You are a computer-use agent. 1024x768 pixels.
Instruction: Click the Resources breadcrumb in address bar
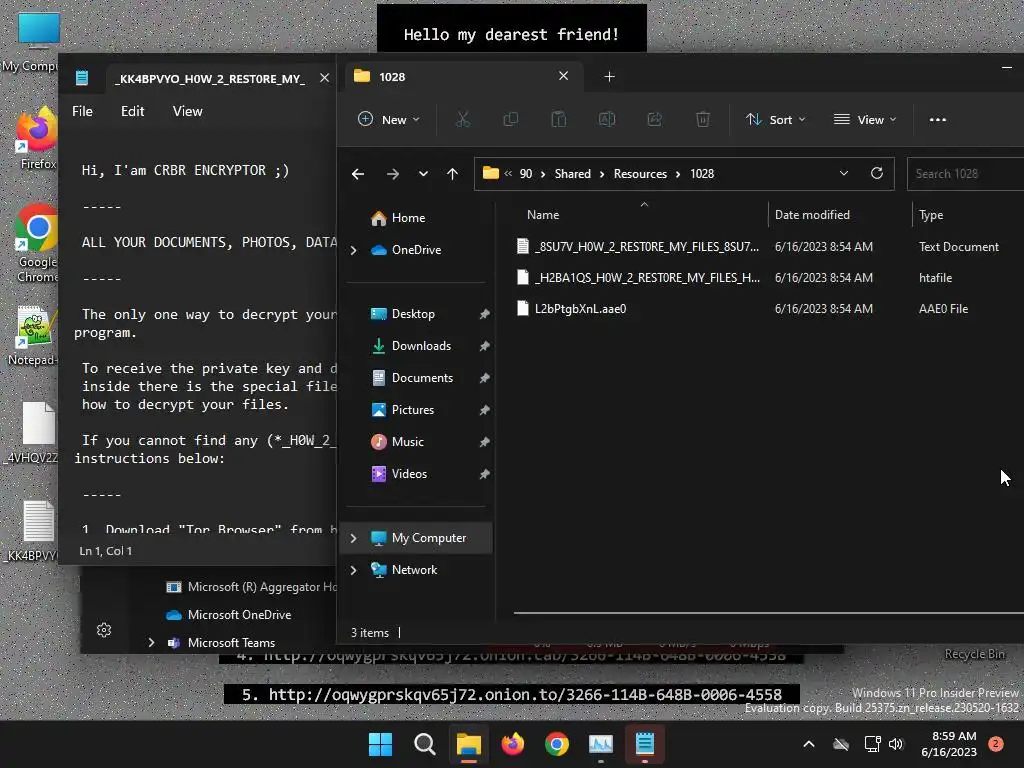(640, 174)
